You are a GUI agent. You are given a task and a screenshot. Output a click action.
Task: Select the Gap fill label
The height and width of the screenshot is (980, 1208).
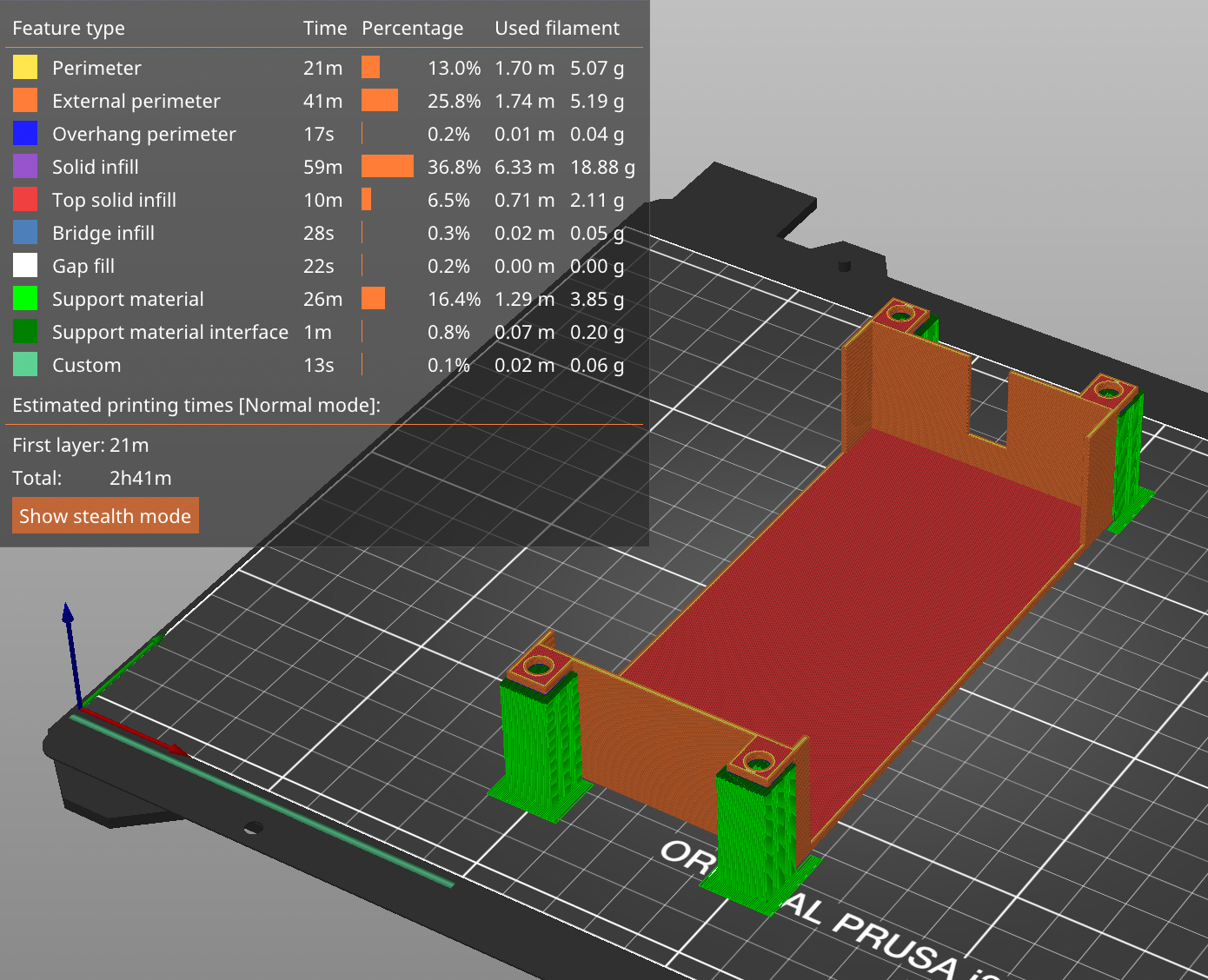(x=83, y=266)
